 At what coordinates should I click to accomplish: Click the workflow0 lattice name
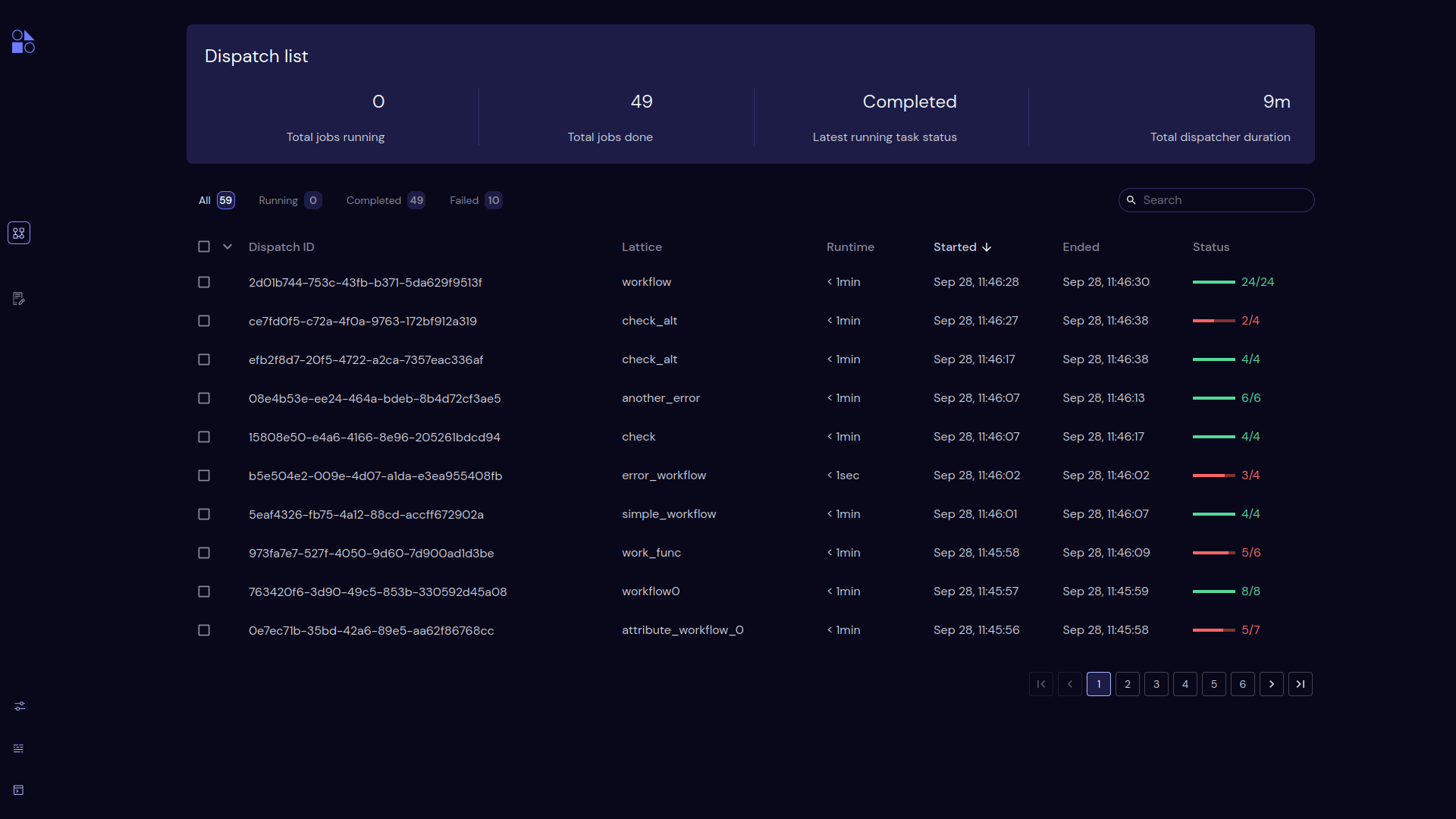tap(651, 591)
